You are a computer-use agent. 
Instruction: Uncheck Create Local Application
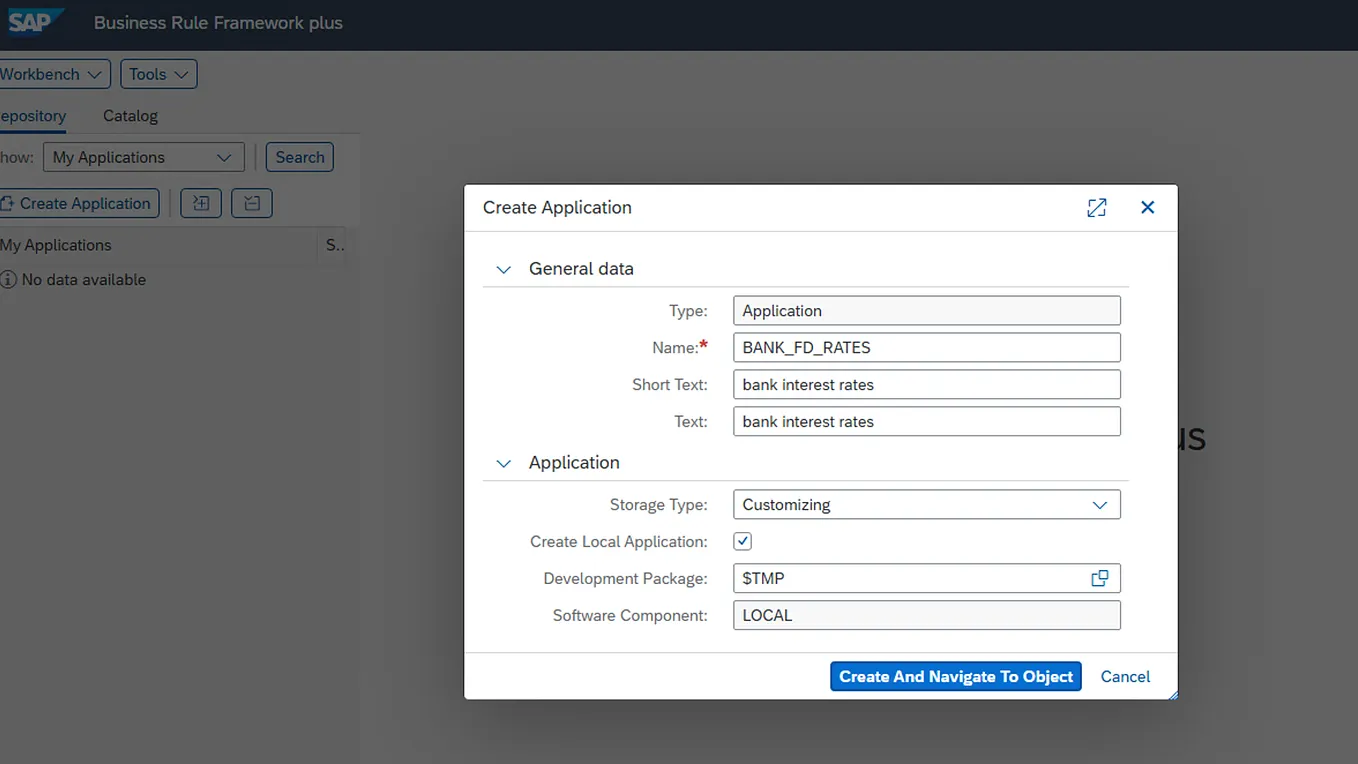pos(742,541)
